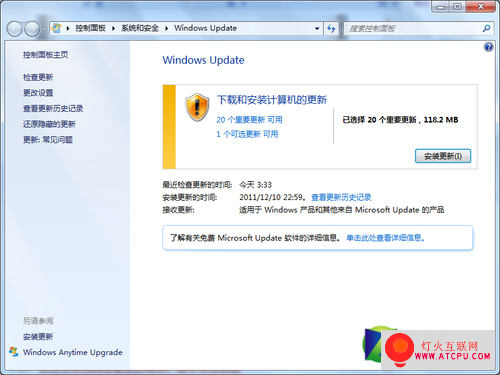Open 更改设置 in the left sidebar

(38, 93)
